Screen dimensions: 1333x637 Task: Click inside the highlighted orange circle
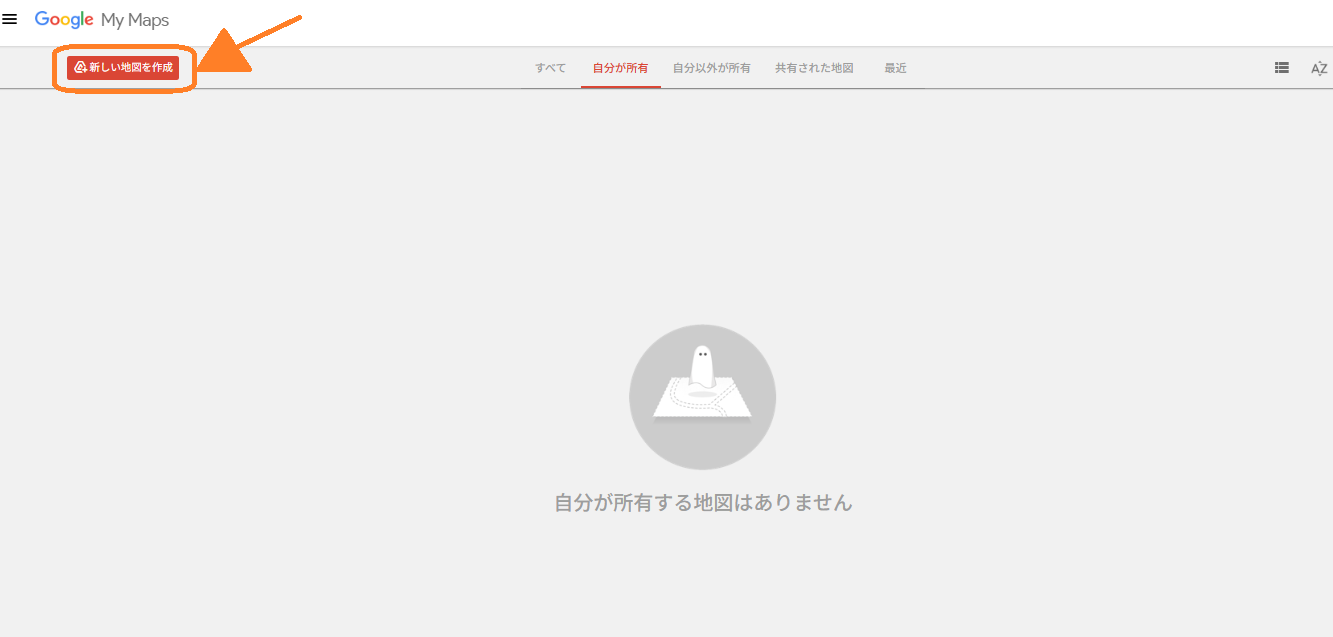click(x=122, y=67)
